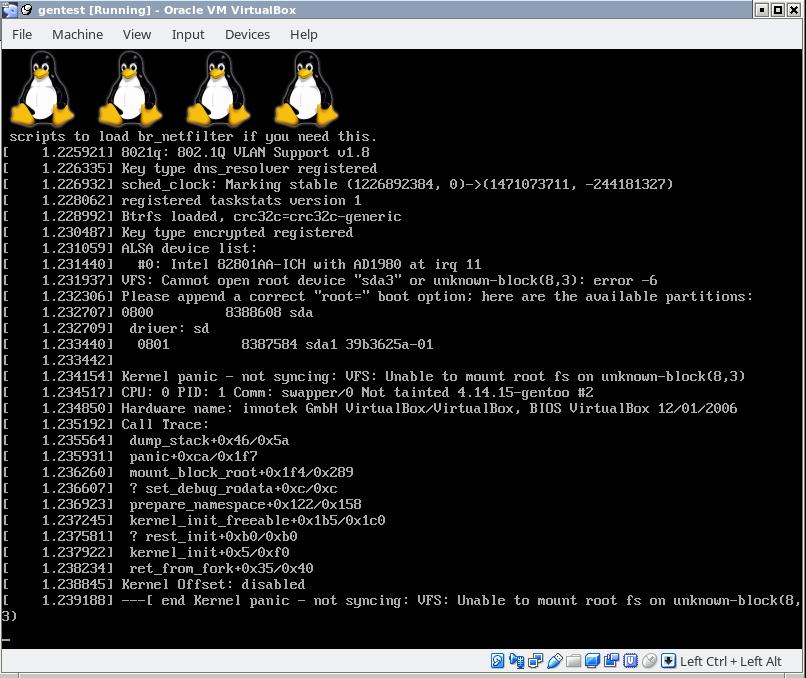Open the Help menu
Image resolution: width=806 pixels, height=678 pixels.
(303, 34)
